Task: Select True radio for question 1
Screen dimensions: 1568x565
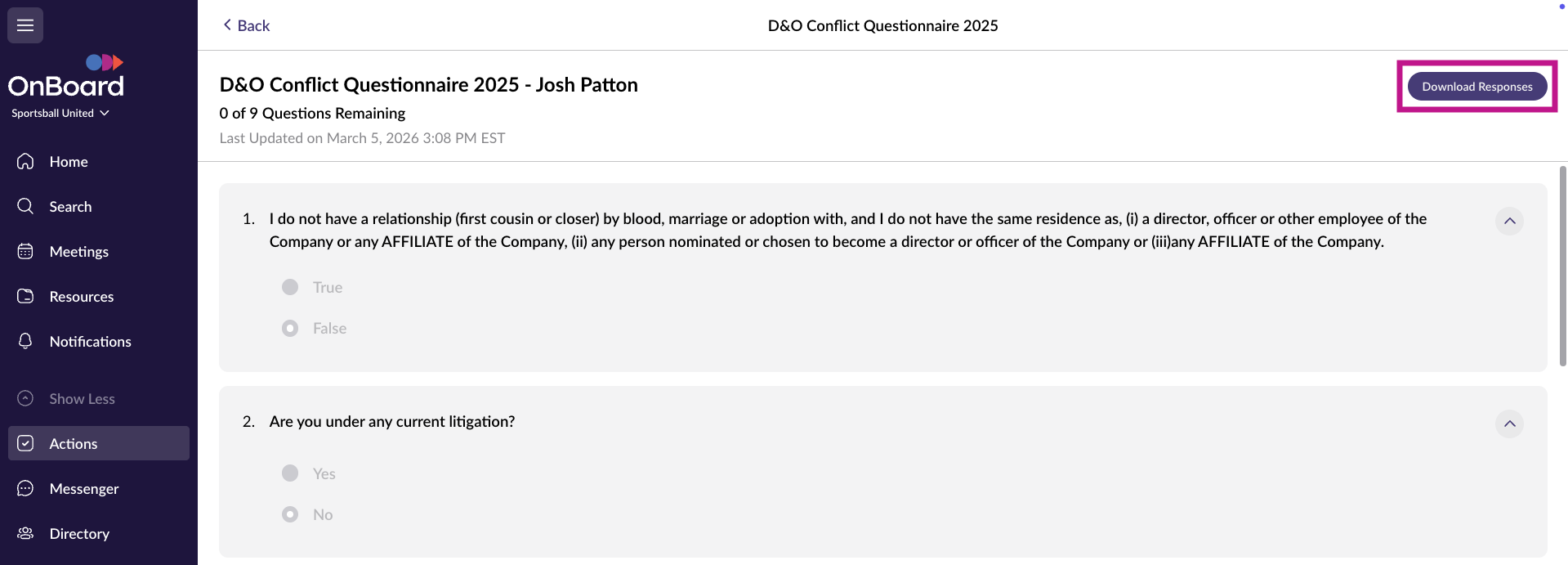Action: click(290, 287)
